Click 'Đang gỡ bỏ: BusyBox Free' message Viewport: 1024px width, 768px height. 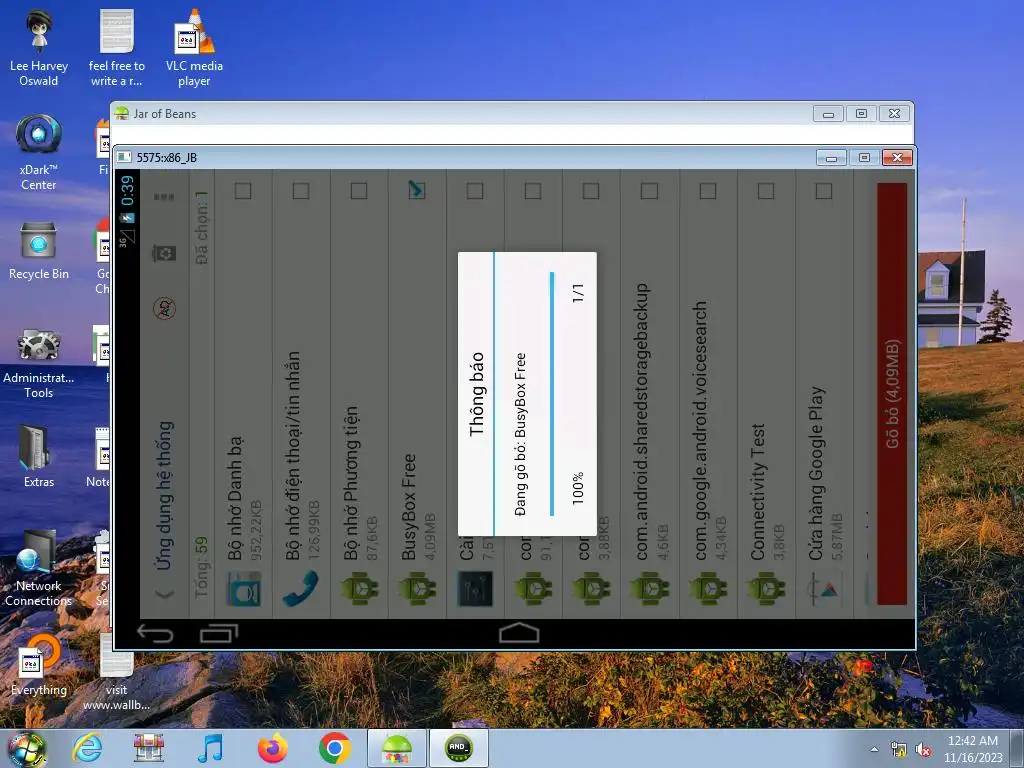pyautogui.click(x=520, y=434)
